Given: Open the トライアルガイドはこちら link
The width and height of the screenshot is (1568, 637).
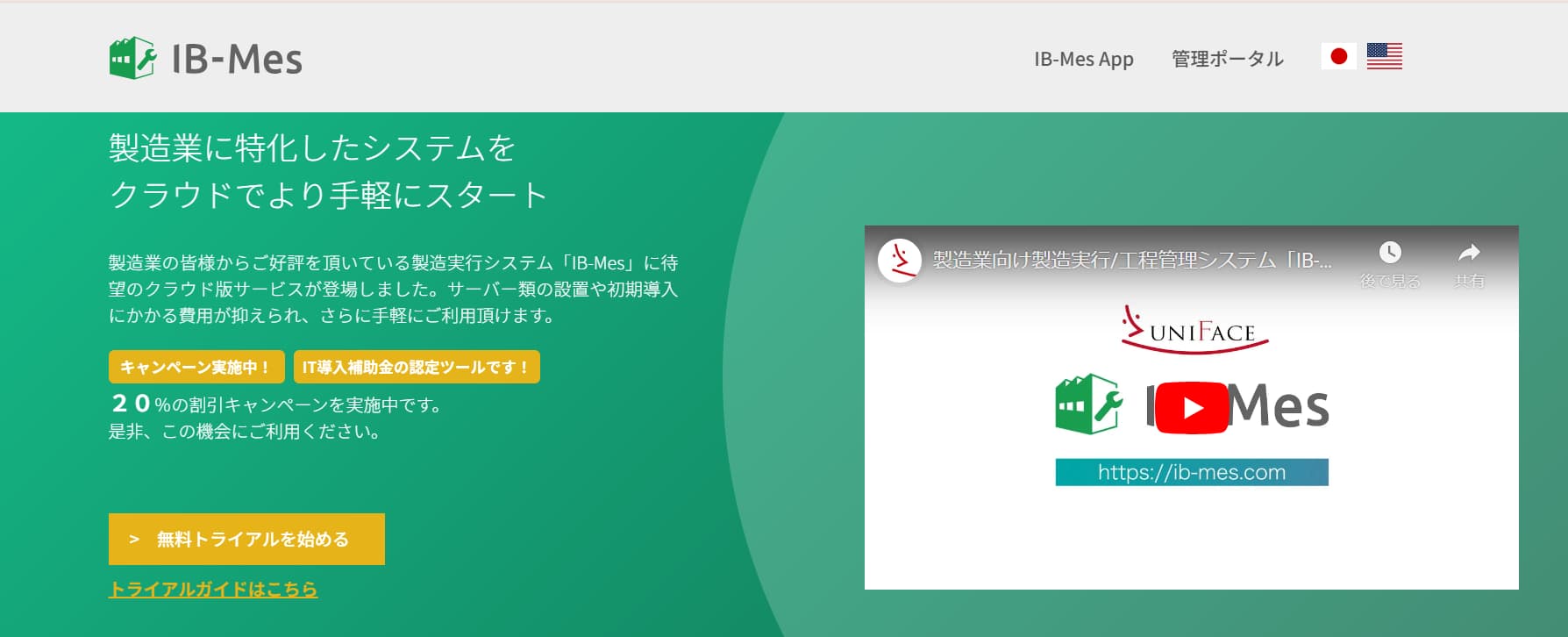Looking at the screenshot, I should tap(213, 589).
